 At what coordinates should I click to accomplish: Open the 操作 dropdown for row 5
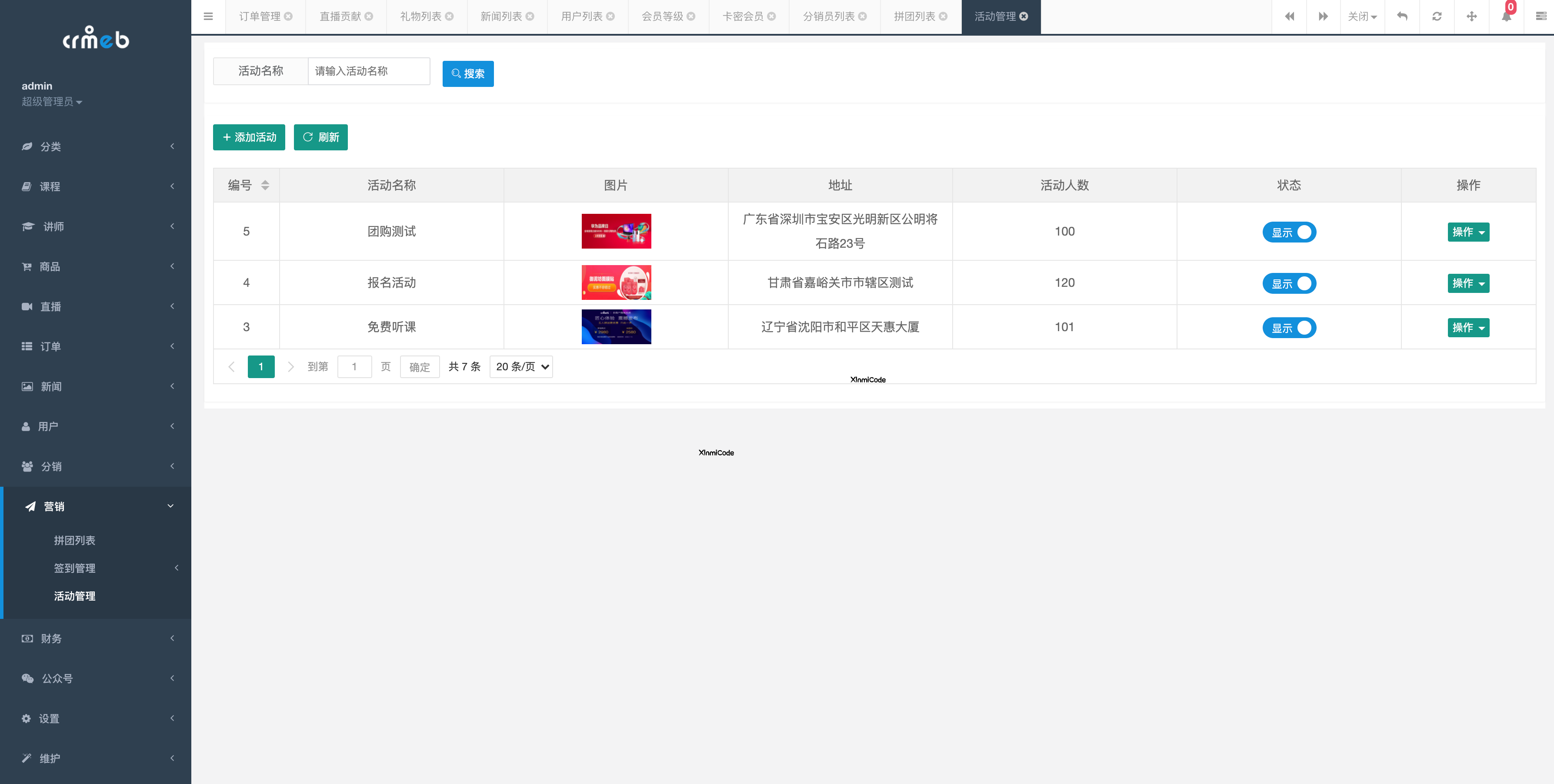[1468, 232]
